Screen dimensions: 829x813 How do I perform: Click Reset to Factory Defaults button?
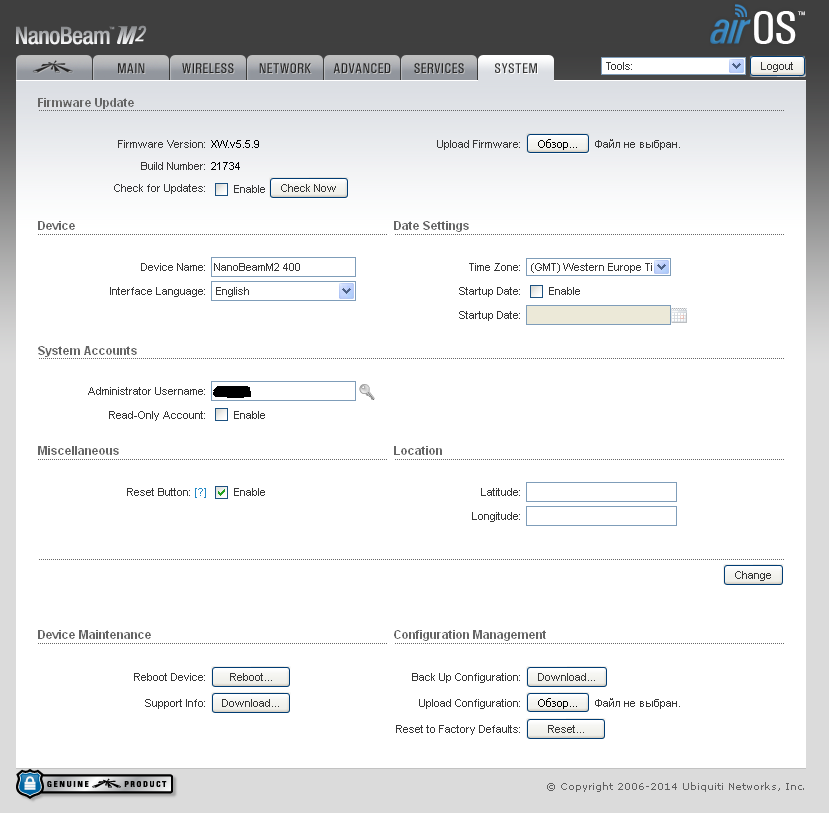[x=566, y=729]
